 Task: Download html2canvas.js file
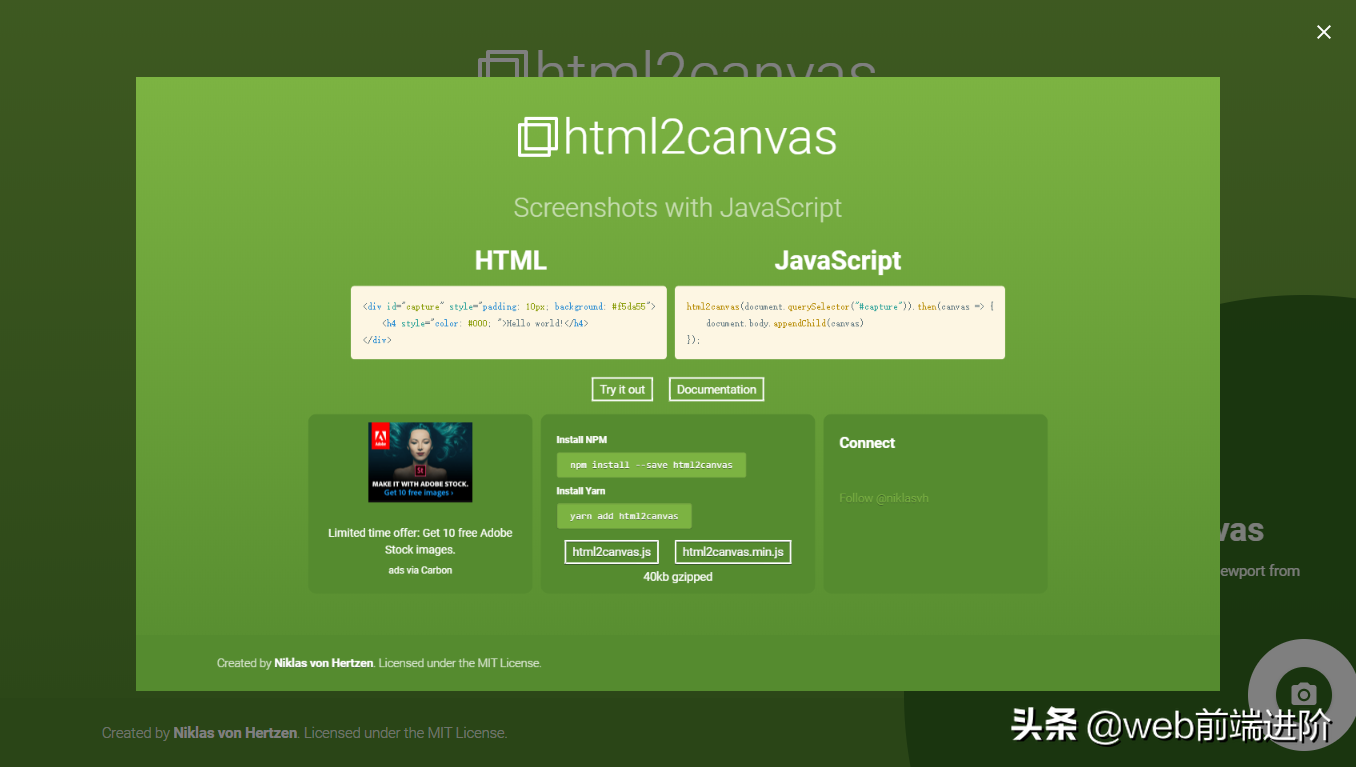611,552
